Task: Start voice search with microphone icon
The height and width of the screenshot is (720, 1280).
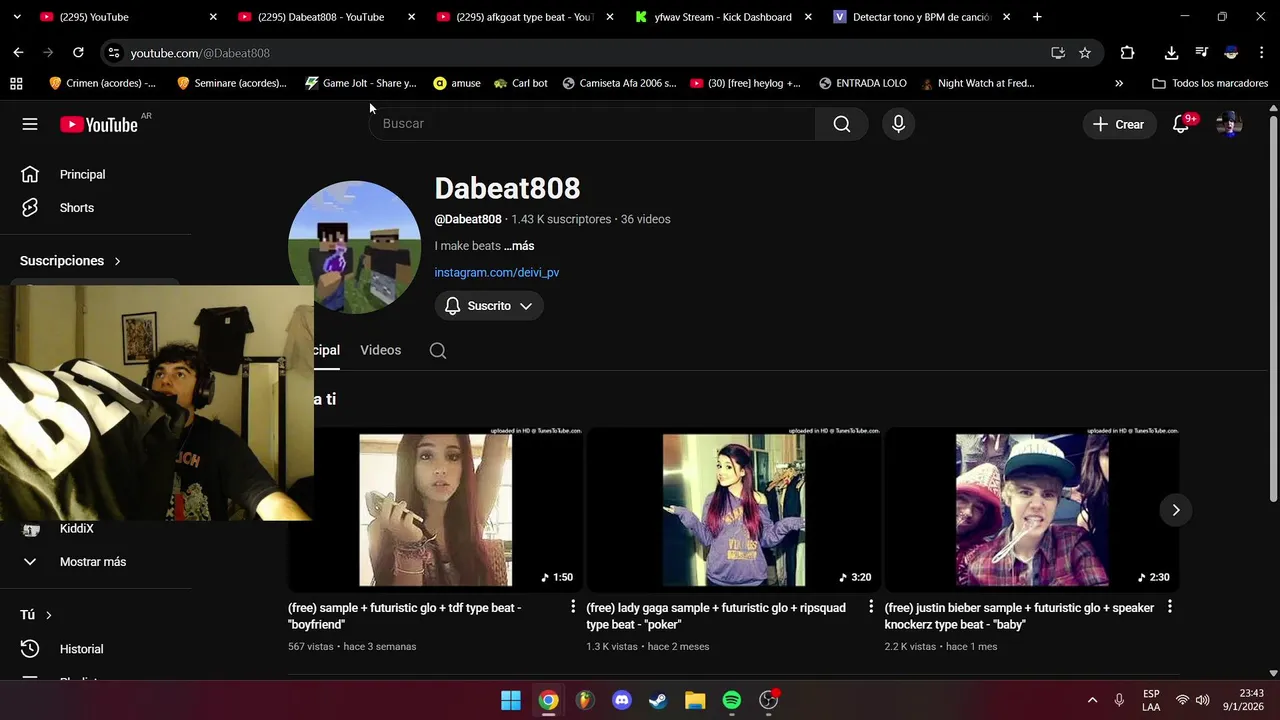Action: coord(898,124)
